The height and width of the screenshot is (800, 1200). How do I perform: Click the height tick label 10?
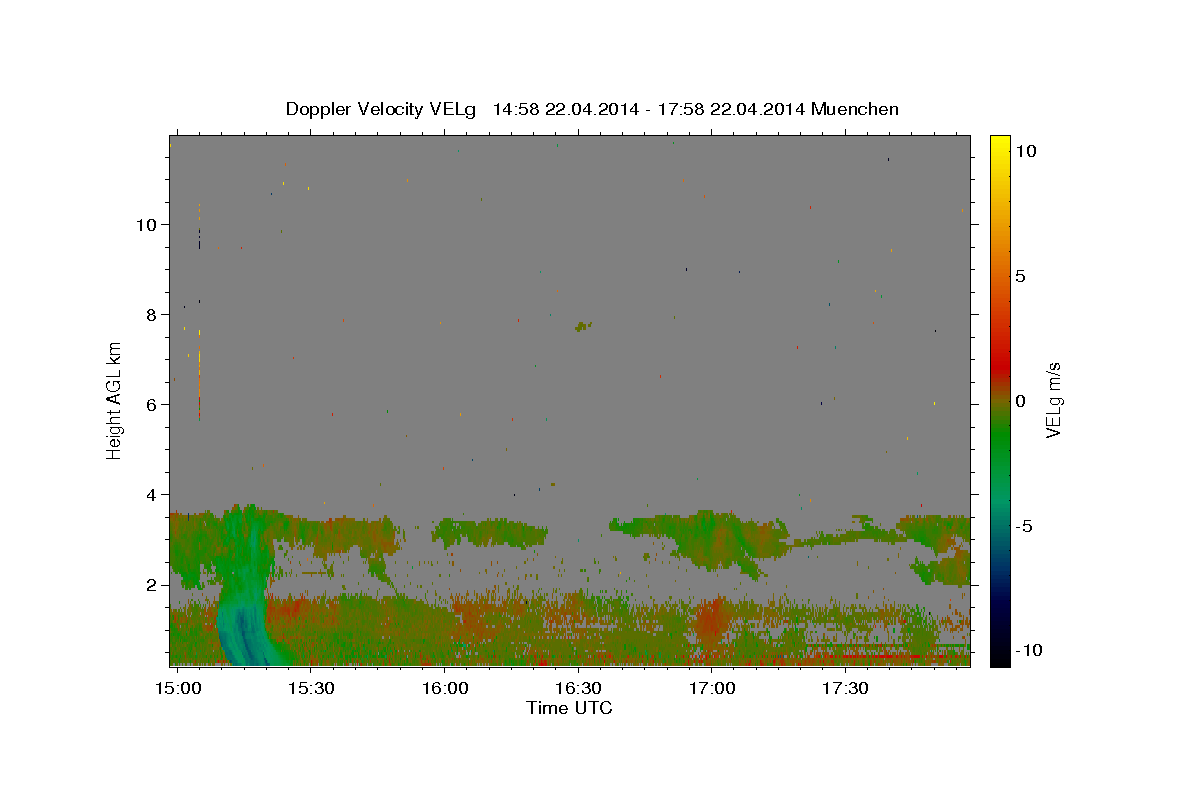coord(148,224)
